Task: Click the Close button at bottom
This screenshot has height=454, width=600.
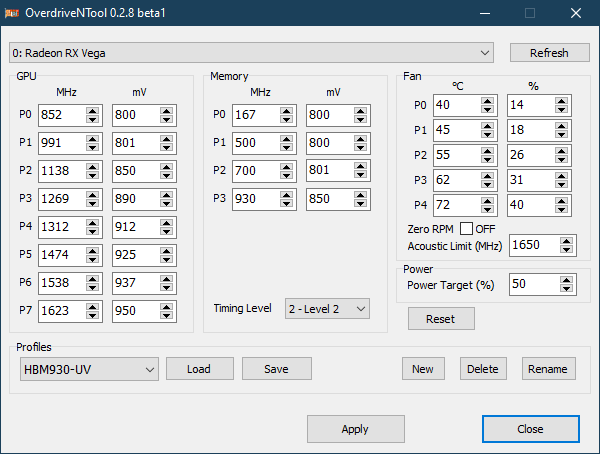Action: tap(531, 429)
